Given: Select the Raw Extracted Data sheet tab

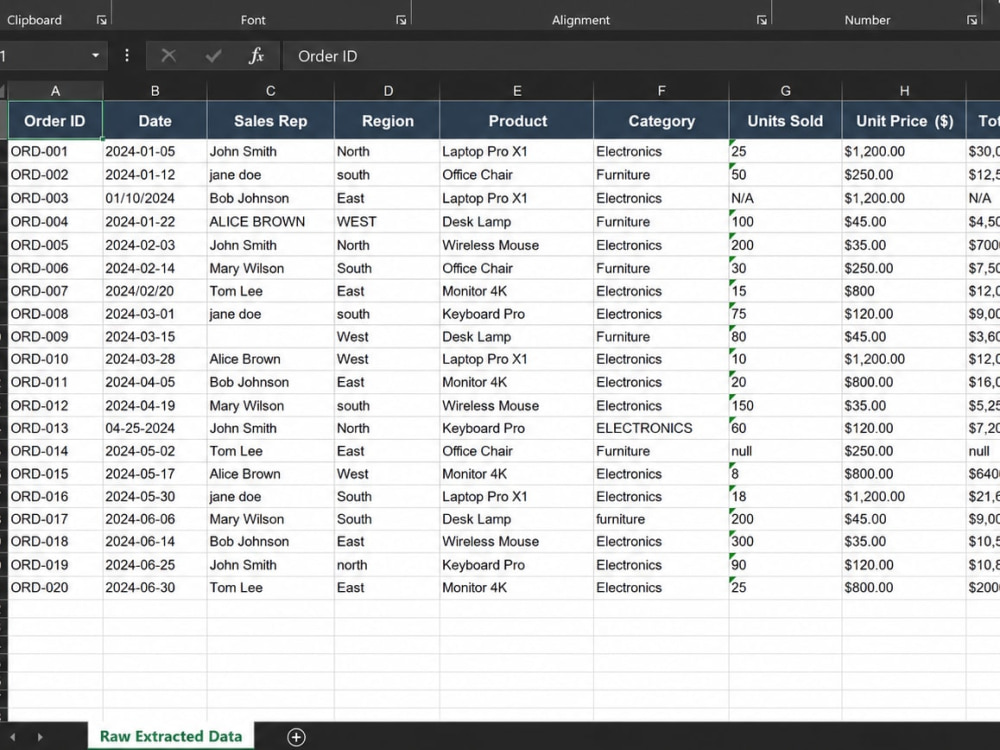Looking at the screenshot, I should [x=171, y=737].
